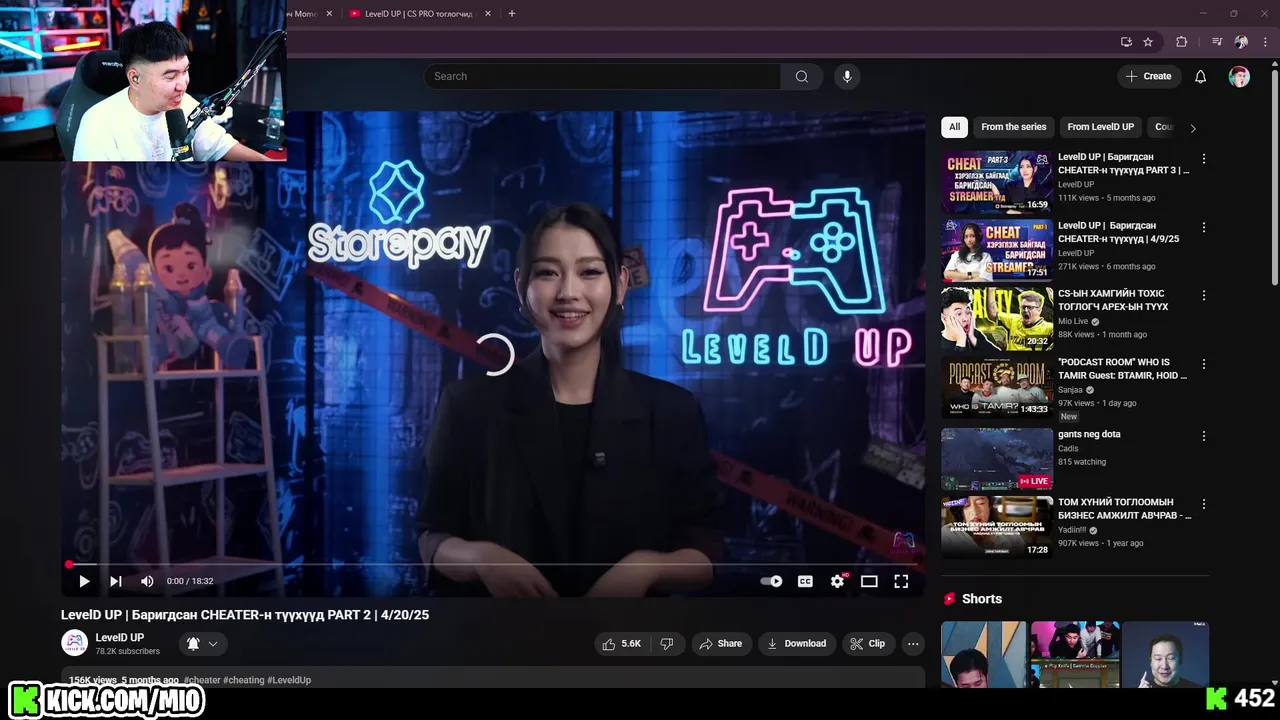
Task: Open the player settings gear
Action: tap(838, 581)
